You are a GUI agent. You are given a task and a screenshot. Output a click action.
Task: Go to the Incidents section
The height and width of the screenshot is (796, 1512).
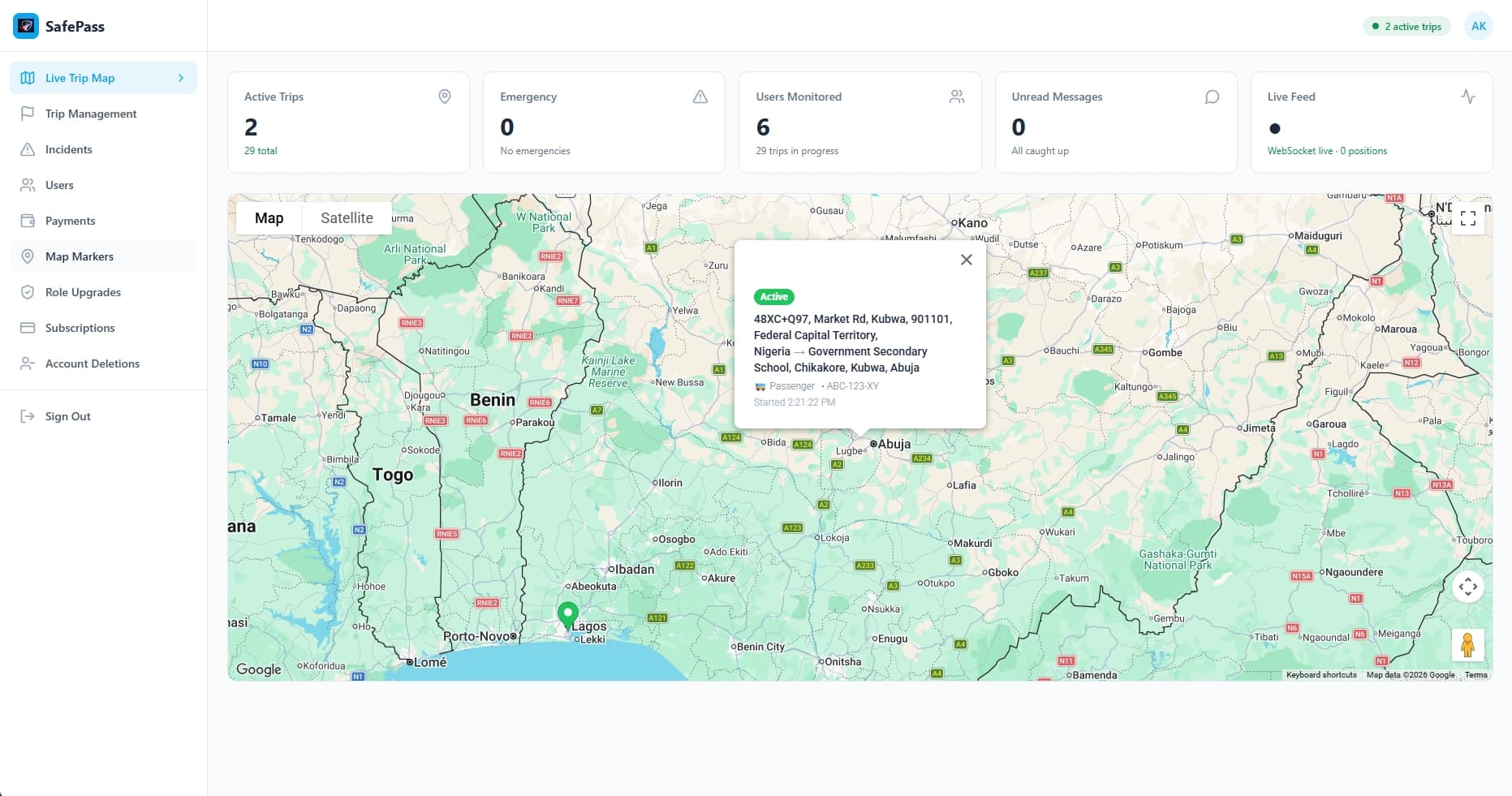point(103,149)
